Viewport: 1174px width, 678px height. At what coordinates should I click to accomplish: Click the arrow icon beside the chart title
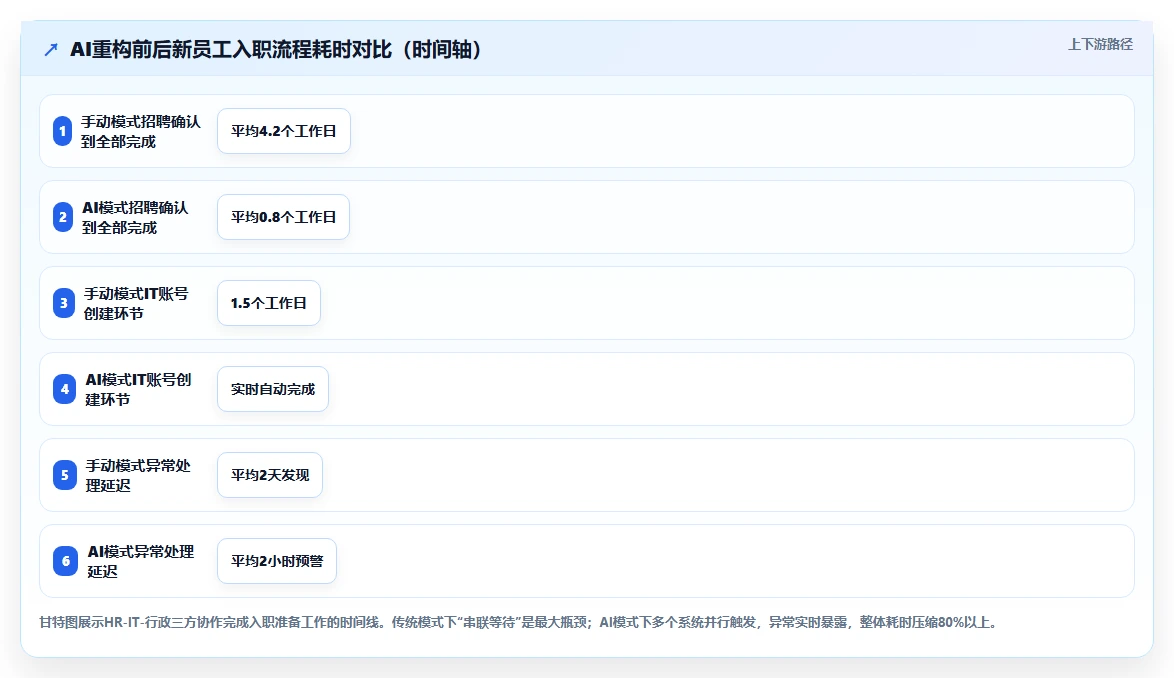tap(51, 50)
